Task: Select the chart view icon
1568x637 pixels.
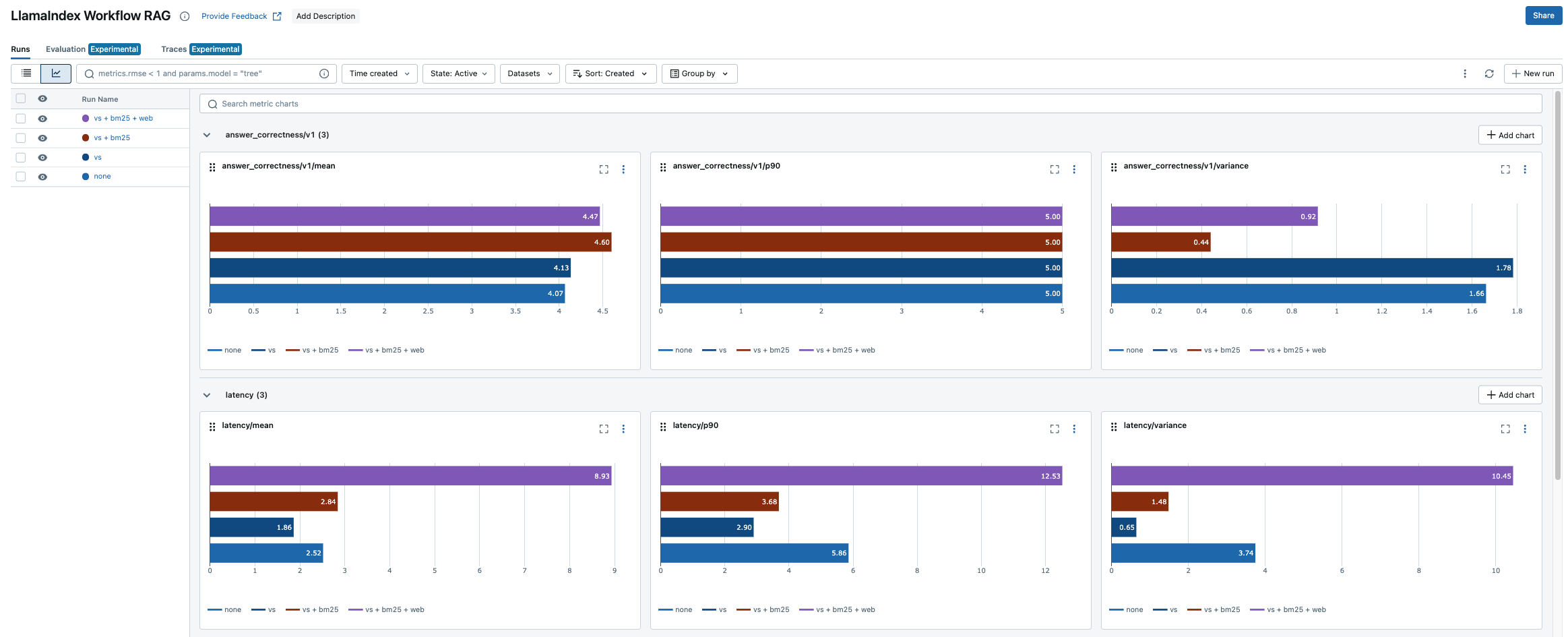Action: pyautogui.click(x=56, y=73)
